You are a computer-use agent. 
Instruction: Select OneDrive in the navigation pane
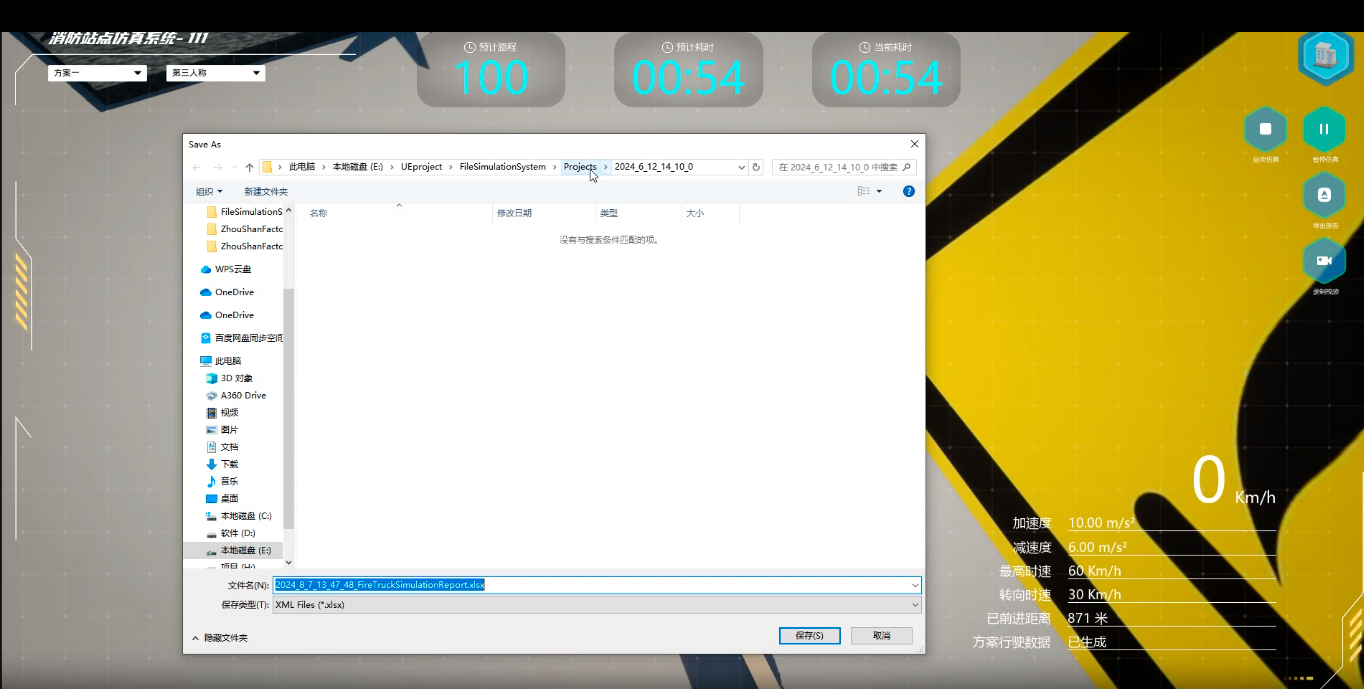[x=234, y=292]
